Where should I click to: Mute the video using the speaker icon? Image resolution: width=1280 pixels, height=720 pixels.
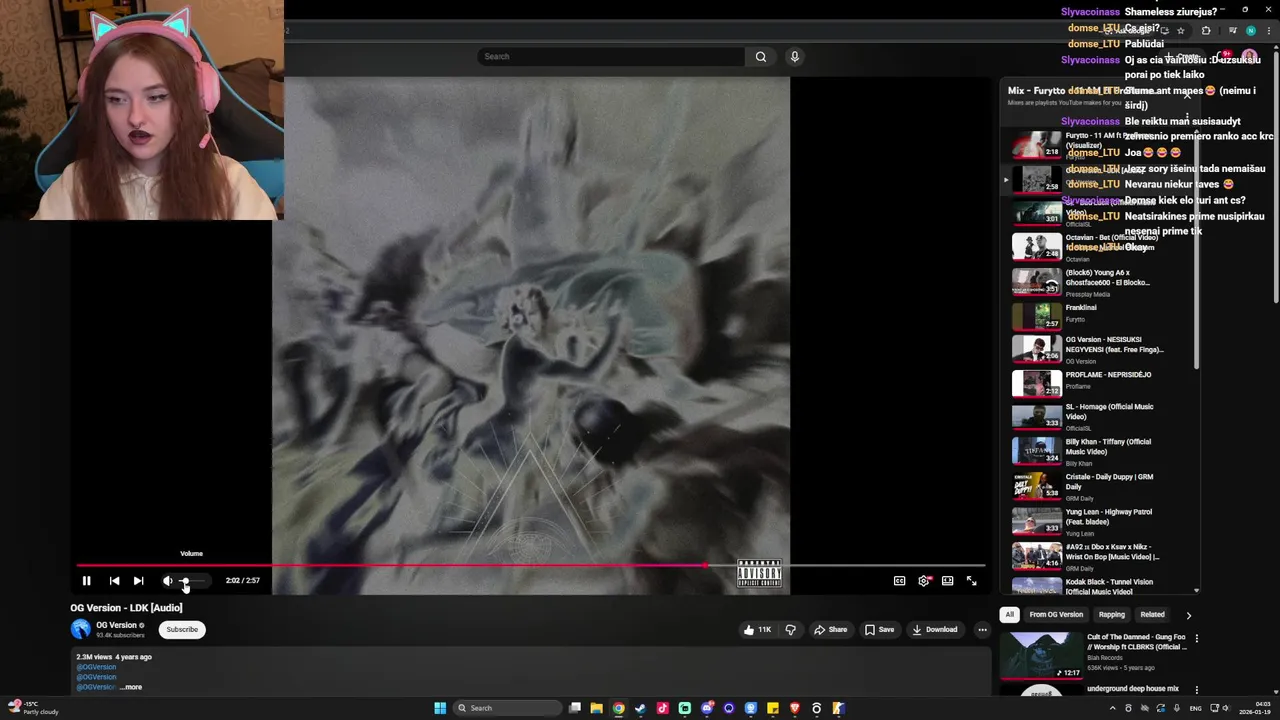(x=167, y=581)
